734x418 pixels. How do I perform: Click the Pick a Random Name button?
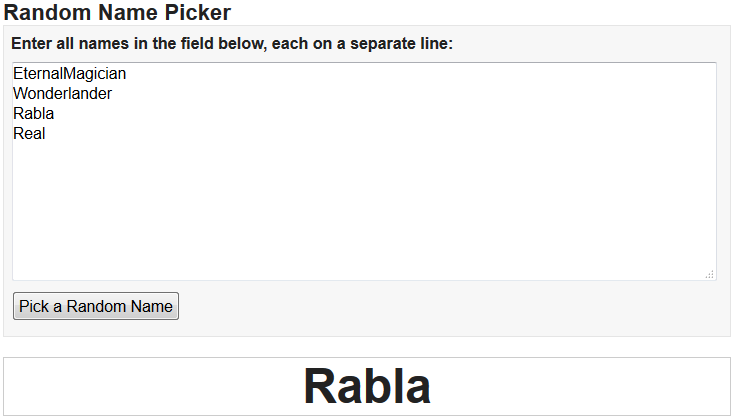pos(96,306)
